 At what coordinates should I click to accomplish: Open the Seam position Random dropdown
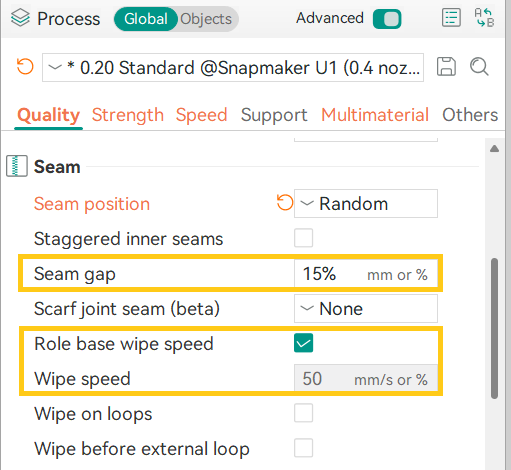(x=366, y=204)
